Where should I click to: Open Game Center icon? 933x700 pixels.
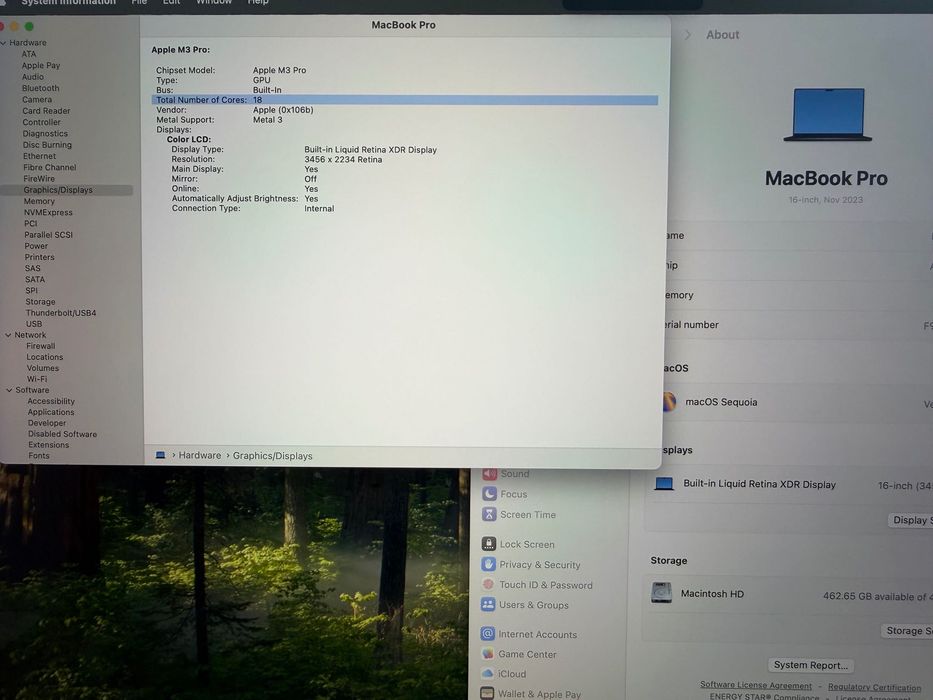coord(488,654)
